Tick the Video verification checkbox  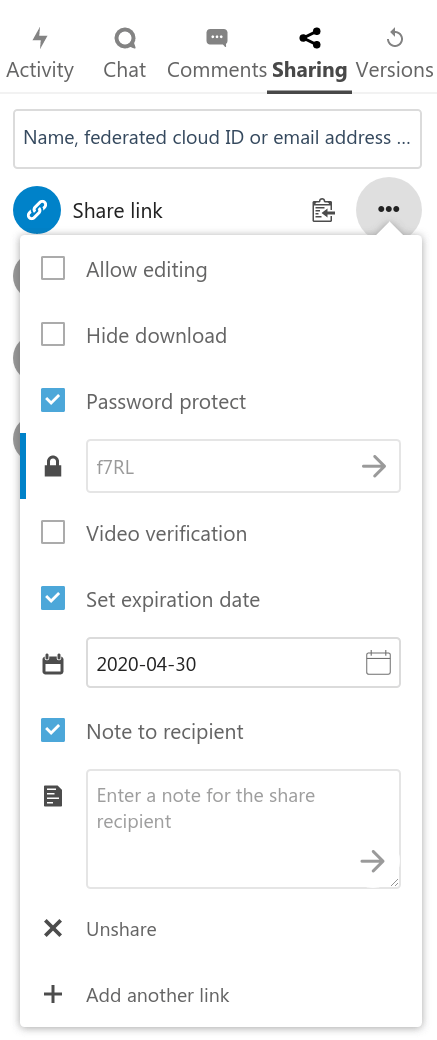point(53,532)
